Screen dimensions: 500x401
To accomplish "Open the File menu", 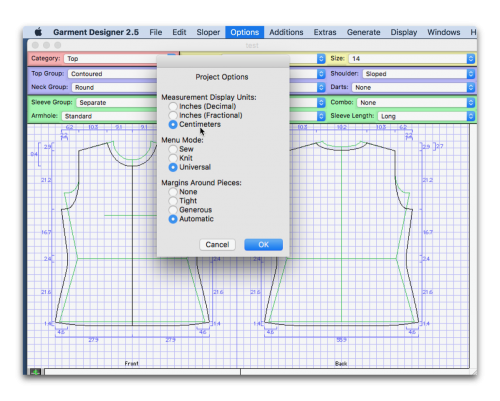I will [x=156, y=32].
